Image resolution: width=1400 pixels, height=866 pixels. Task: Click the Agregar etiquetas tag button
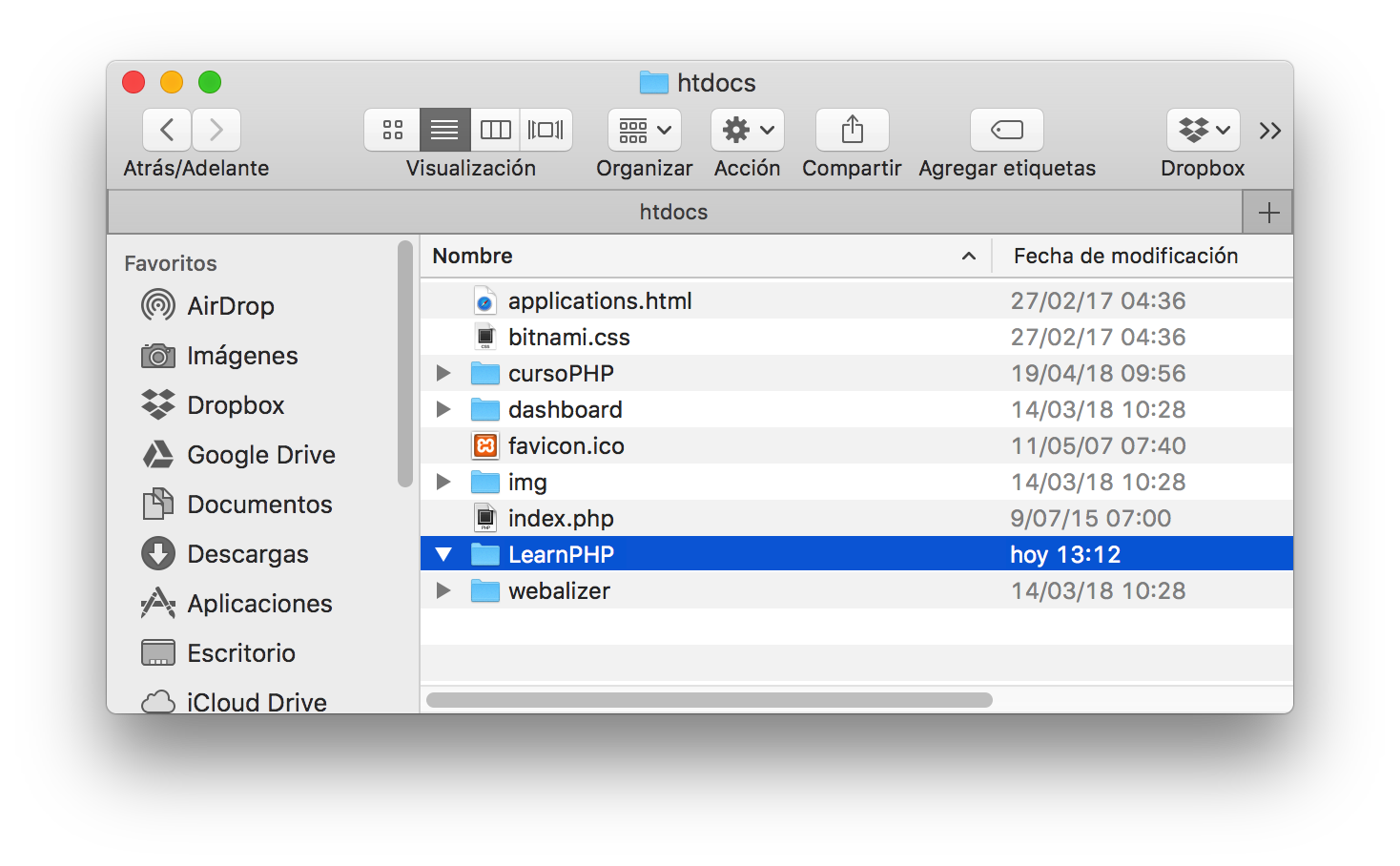1007,130
